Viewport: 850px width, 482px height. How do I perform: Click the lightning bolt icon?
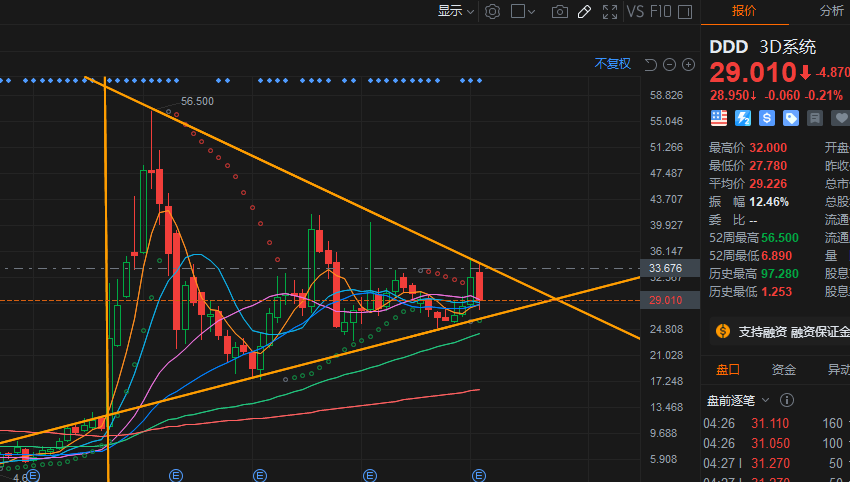(x=743, y=118)
